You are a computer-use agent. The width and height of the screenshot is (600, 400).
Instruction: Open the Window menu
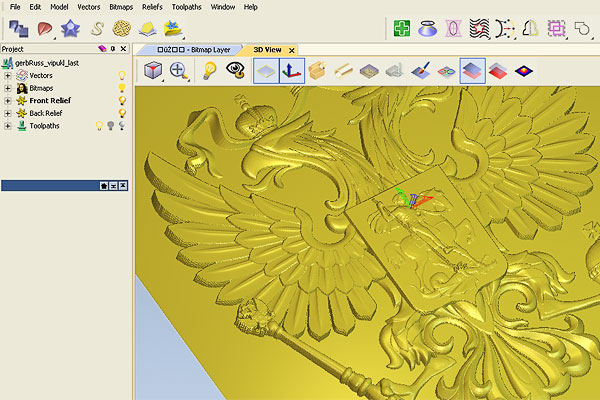point(223,7)
